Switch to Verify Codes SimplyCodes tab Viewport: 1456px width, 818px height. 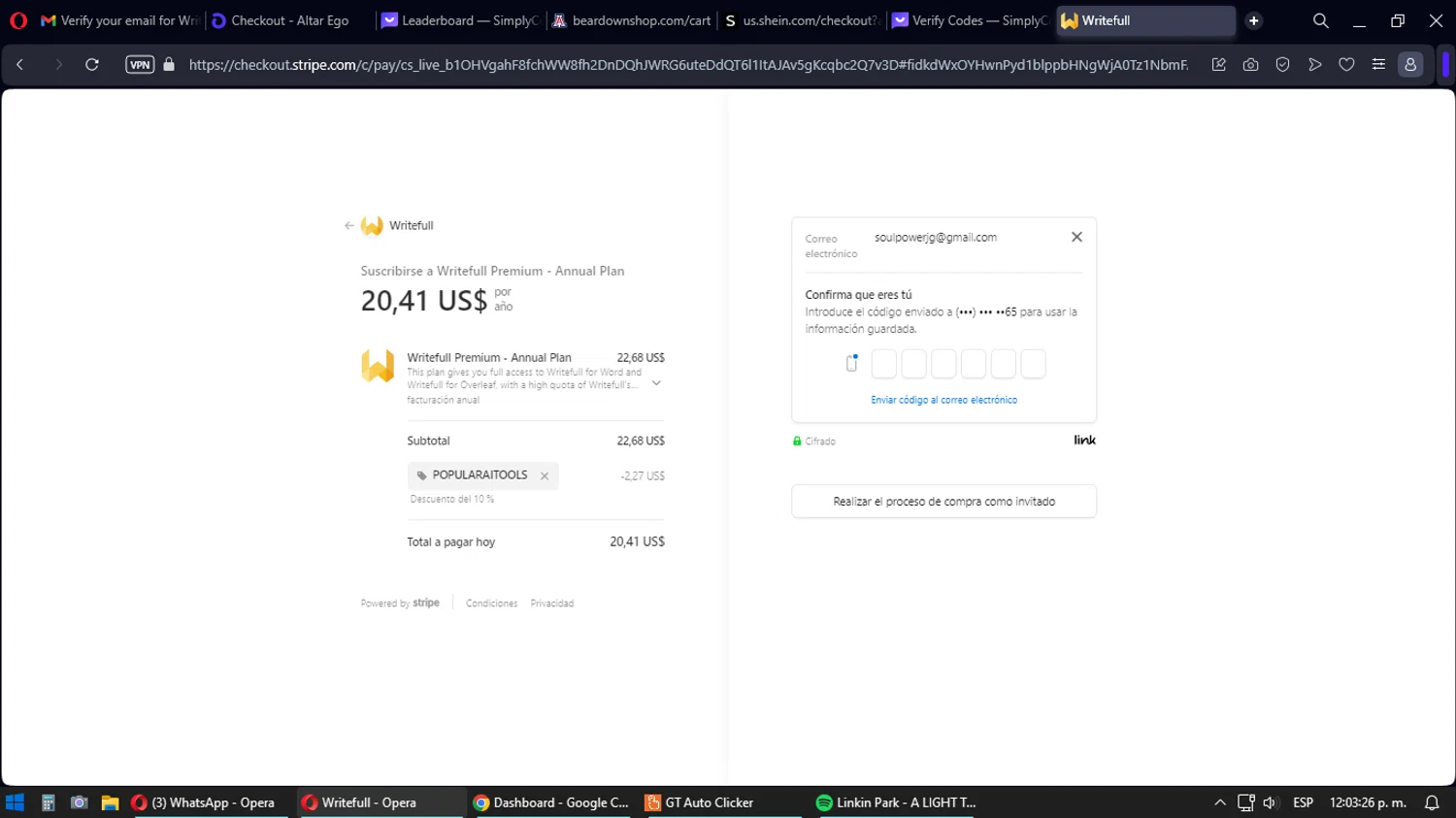pyautogui.click(x=971, y=20)
